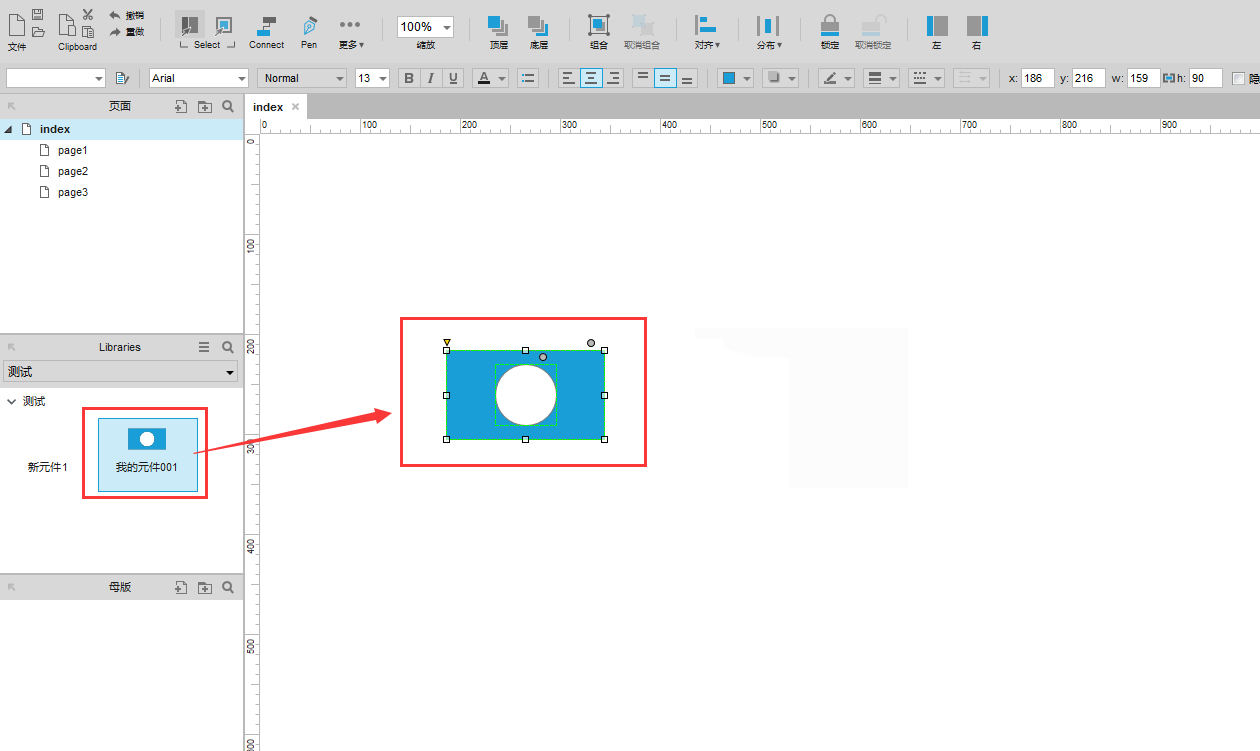Collapse the 测试 library group
Image resolution: width=1260 pixels, height=751 pixels.
tap(11, 401)
